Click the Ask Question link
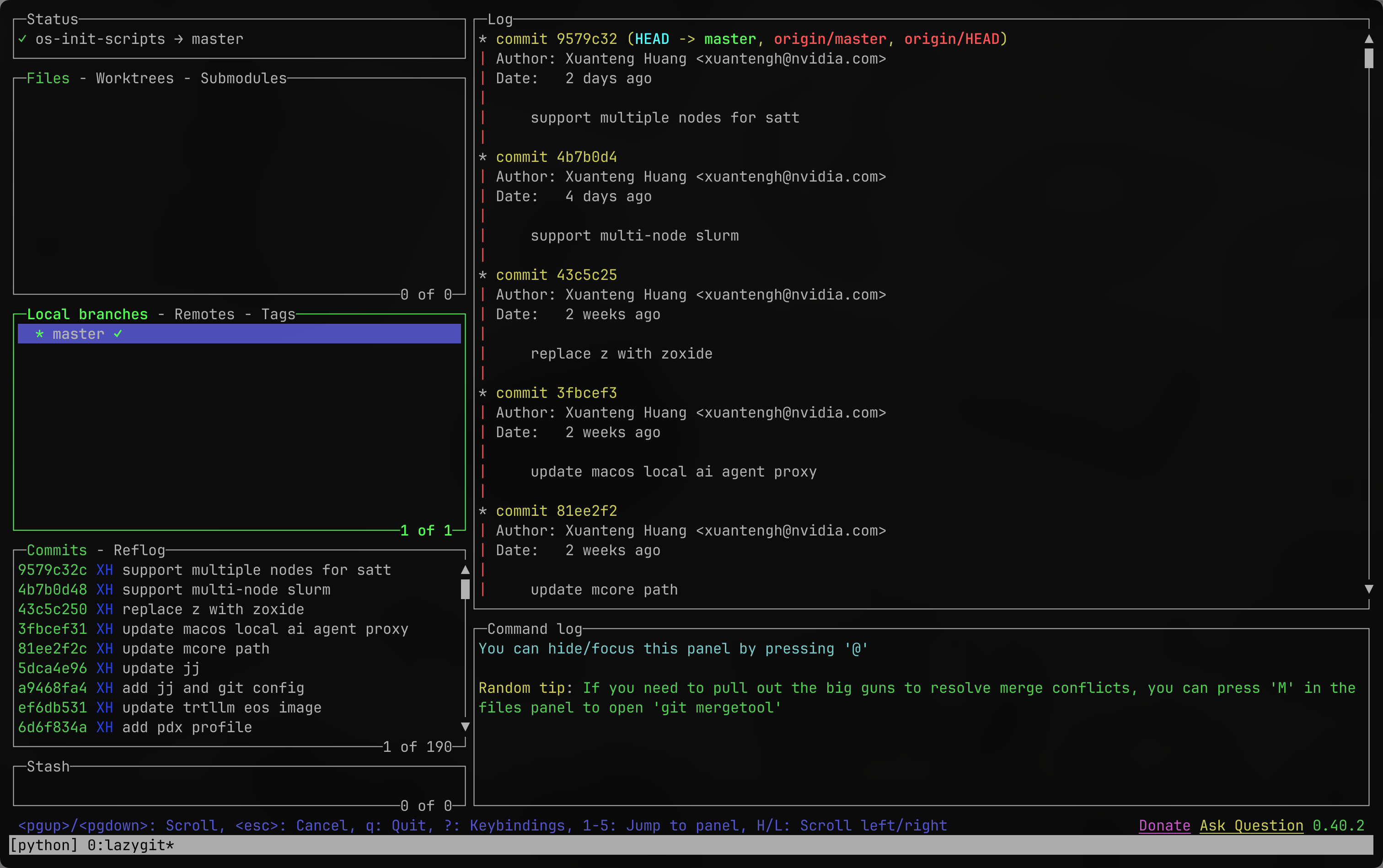1383x868 pixels. point(1252,825)
